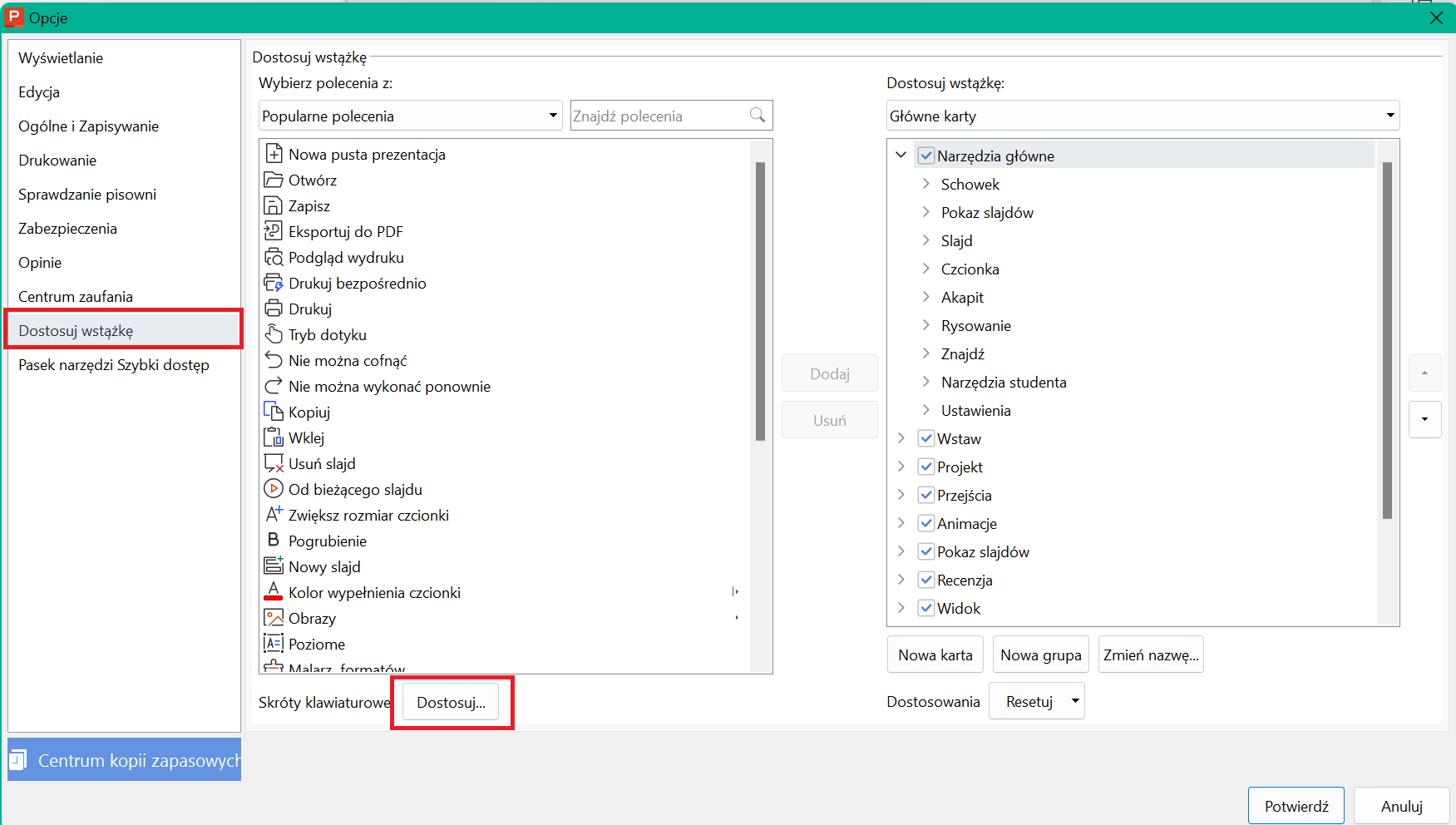1456x825 pixels.
Task: Expand the Czcionka group
Action: tap(925, 269)
